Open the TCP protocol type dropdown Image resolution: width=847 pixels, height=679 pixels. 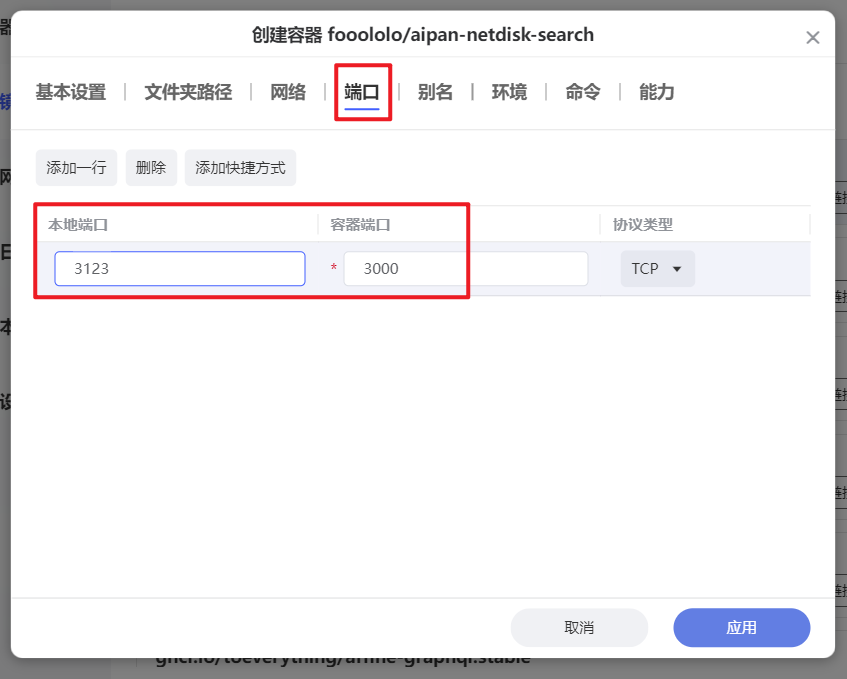coord(657,268)
